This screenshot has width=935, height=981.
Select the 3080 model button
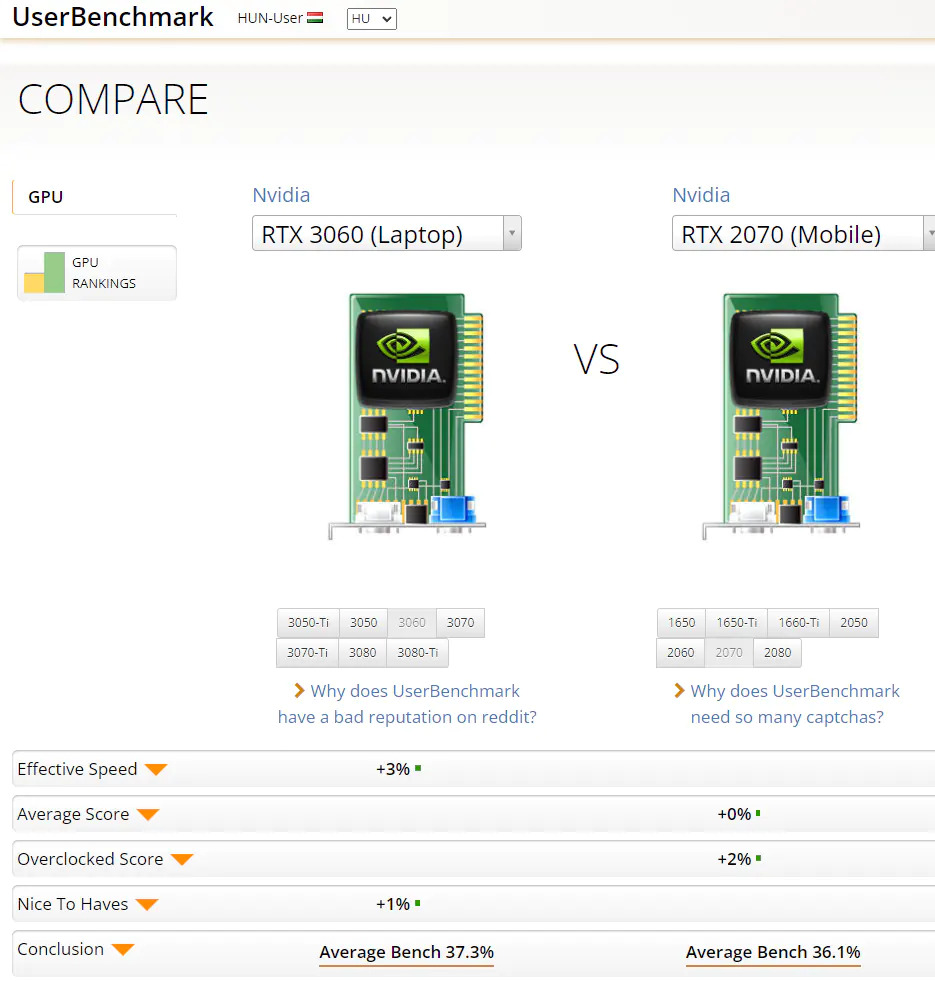point(363,653)
